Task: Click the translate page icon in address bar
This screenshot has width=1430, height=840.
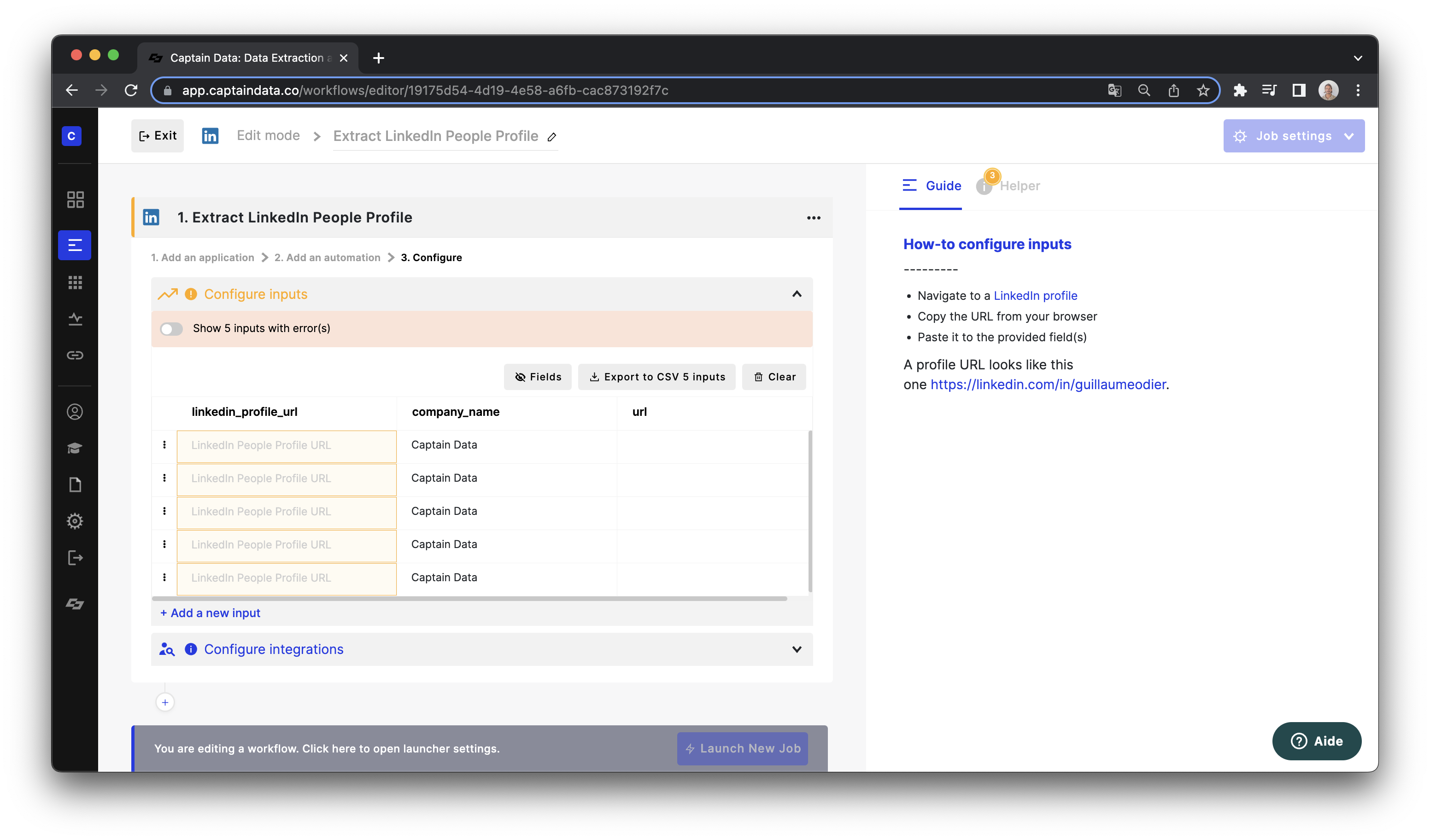Action: point(1114,90)
